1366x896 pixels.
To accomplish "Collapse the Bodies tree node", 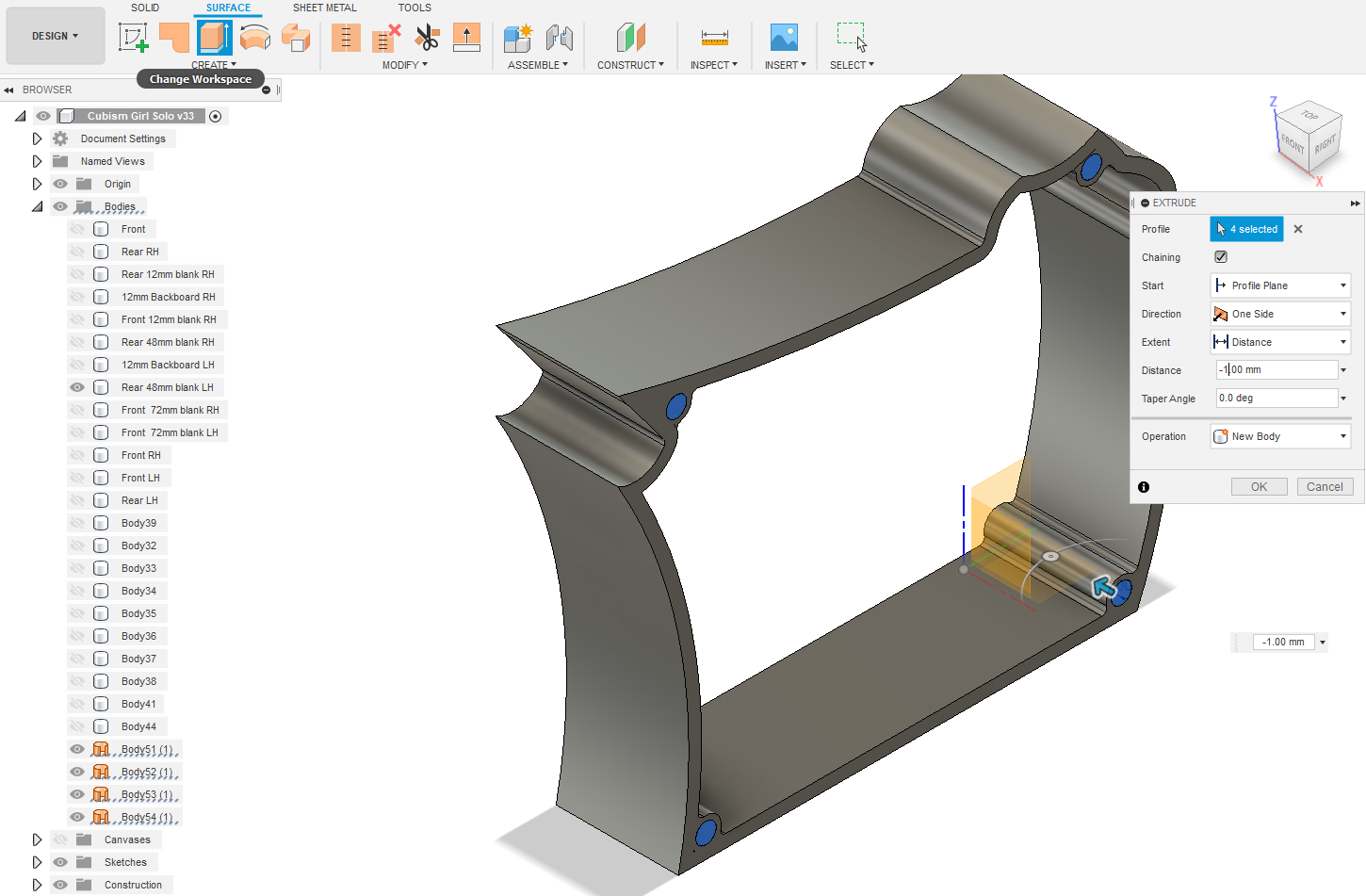I will tap(37, 206).
